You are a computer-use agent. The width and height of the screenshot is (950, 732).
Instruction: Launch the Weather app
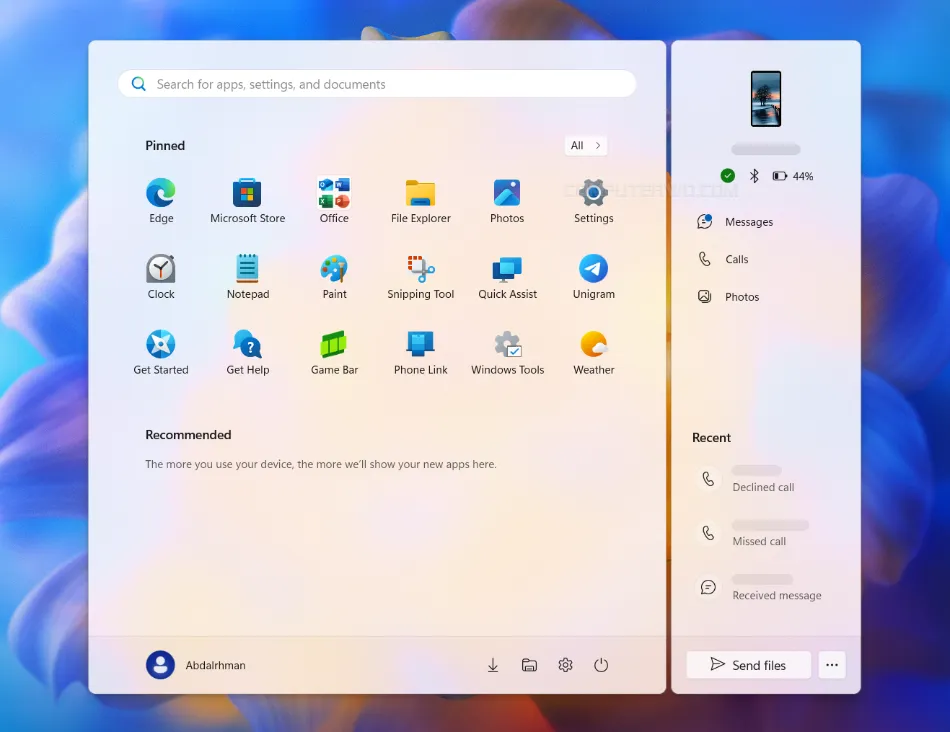click(x=593, y=353)
